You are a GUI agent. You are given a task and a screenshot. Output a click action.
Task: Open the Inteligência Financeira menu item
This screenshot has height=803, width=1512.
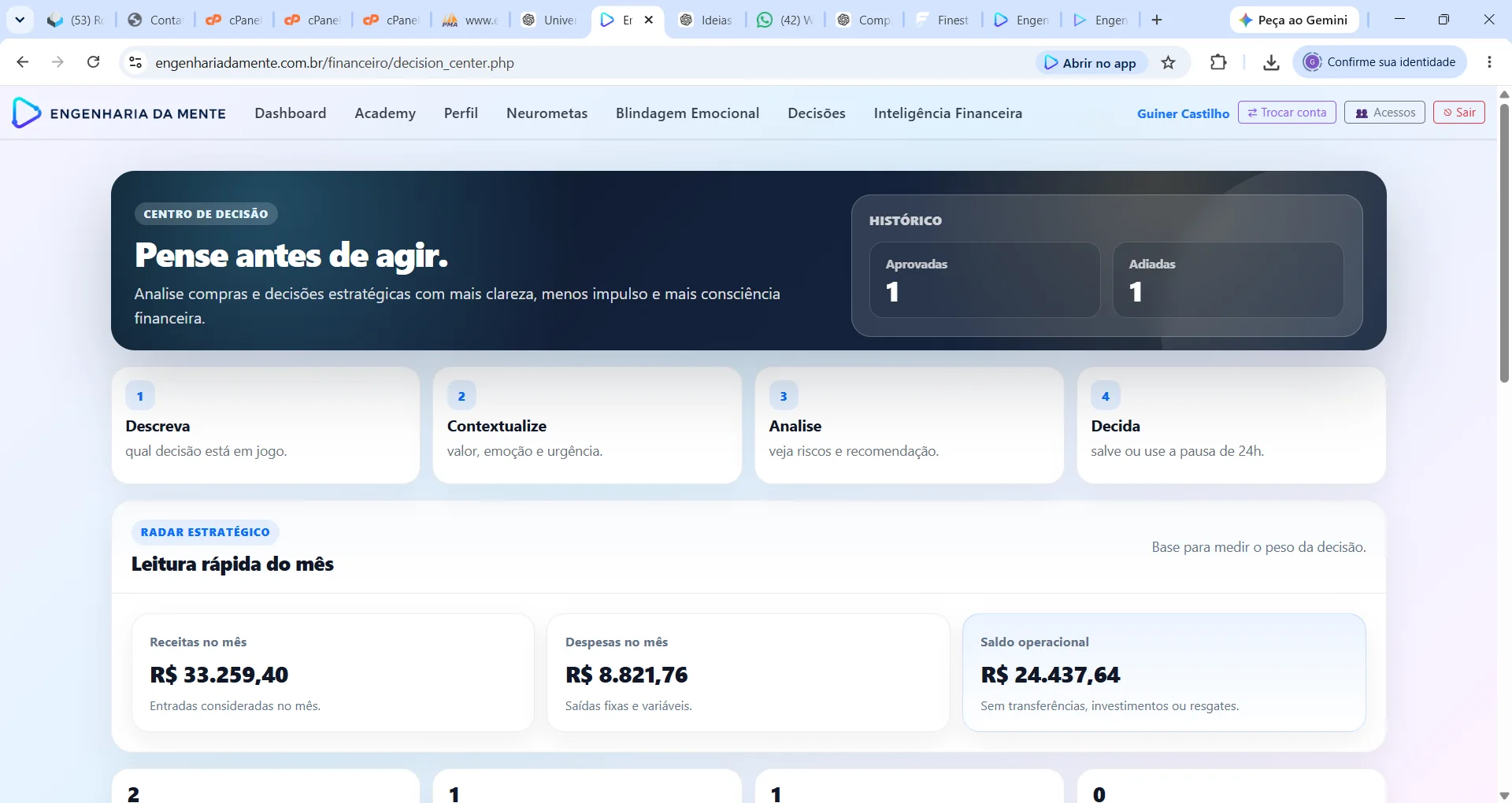point(948,113)
